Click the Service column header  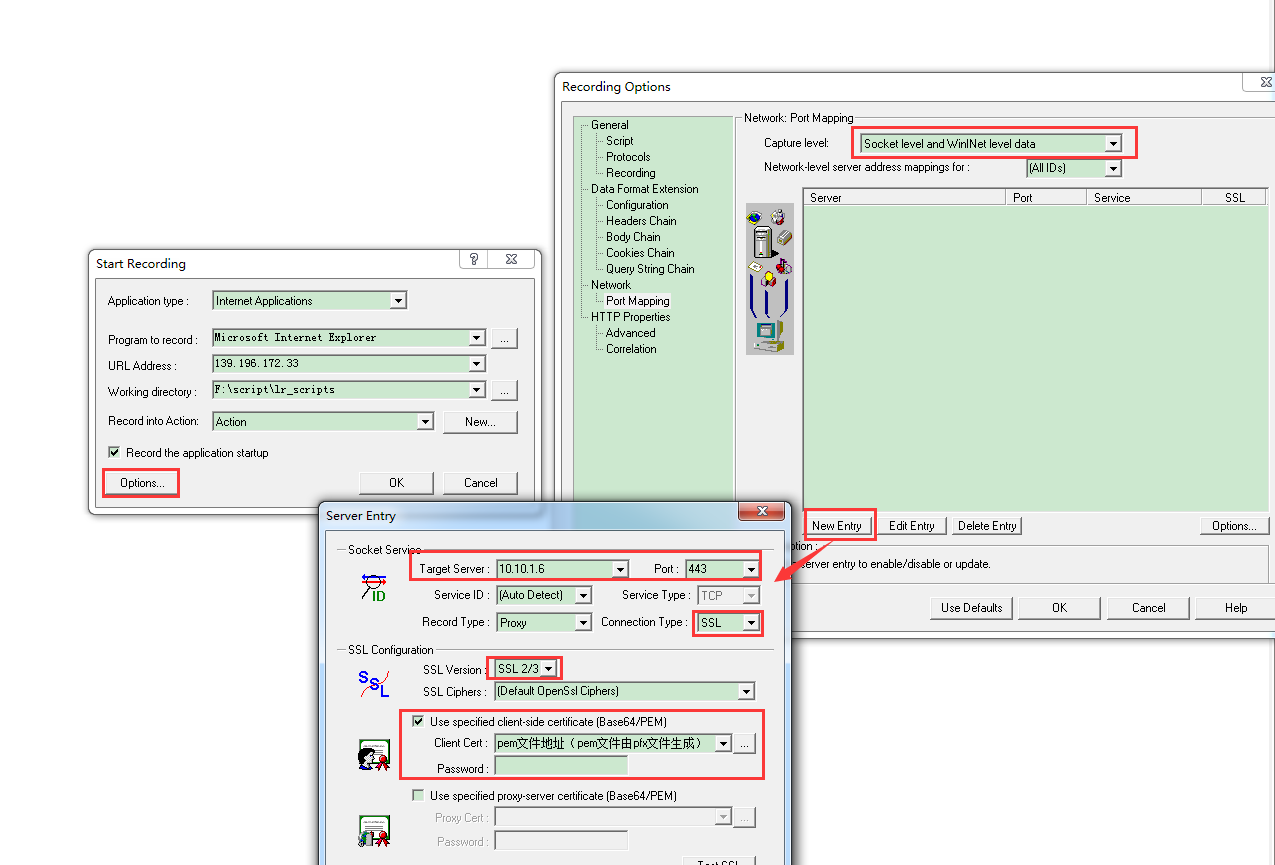(1144, 198)
